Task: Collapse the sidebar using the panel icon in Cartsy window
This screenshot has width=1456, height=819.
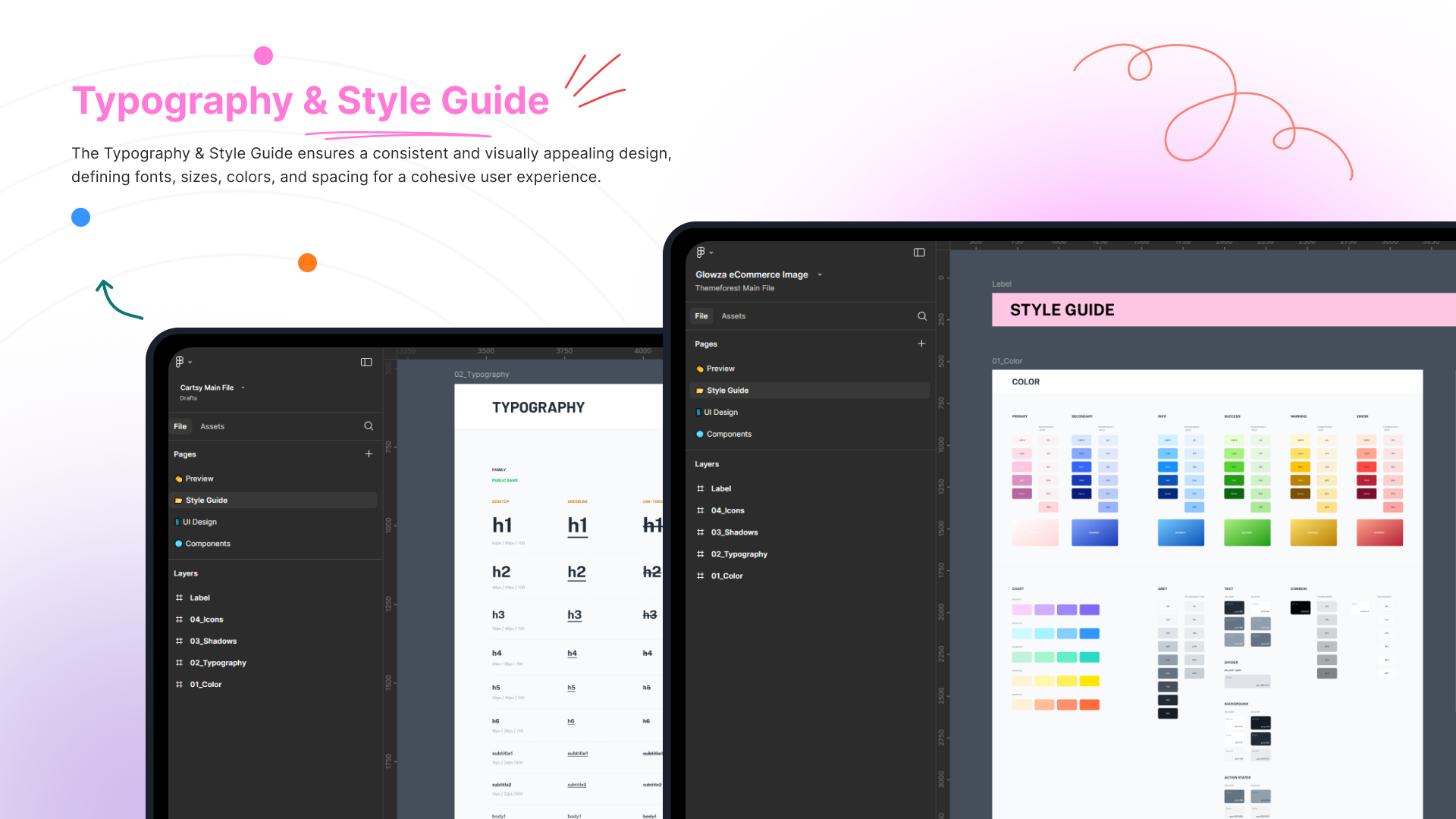Action: pos(366,362)
